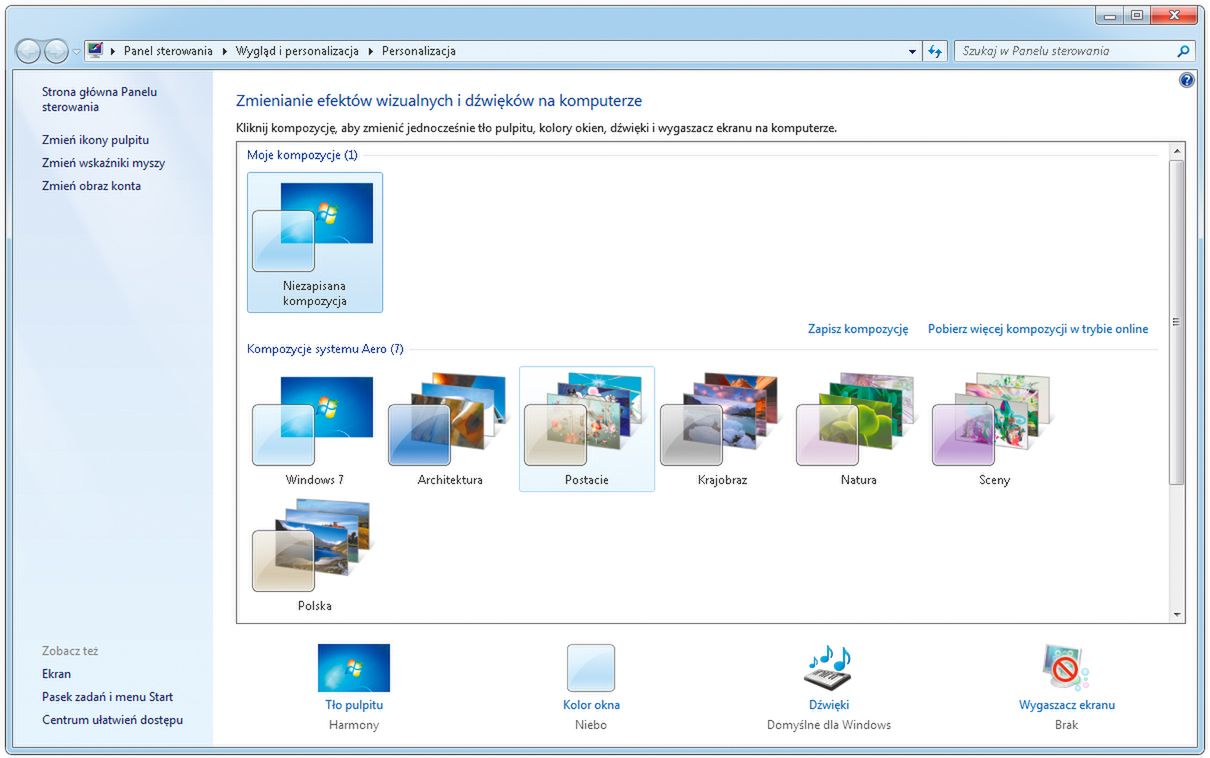Expand the address bar history dropdown

click(x=912, y=51)
